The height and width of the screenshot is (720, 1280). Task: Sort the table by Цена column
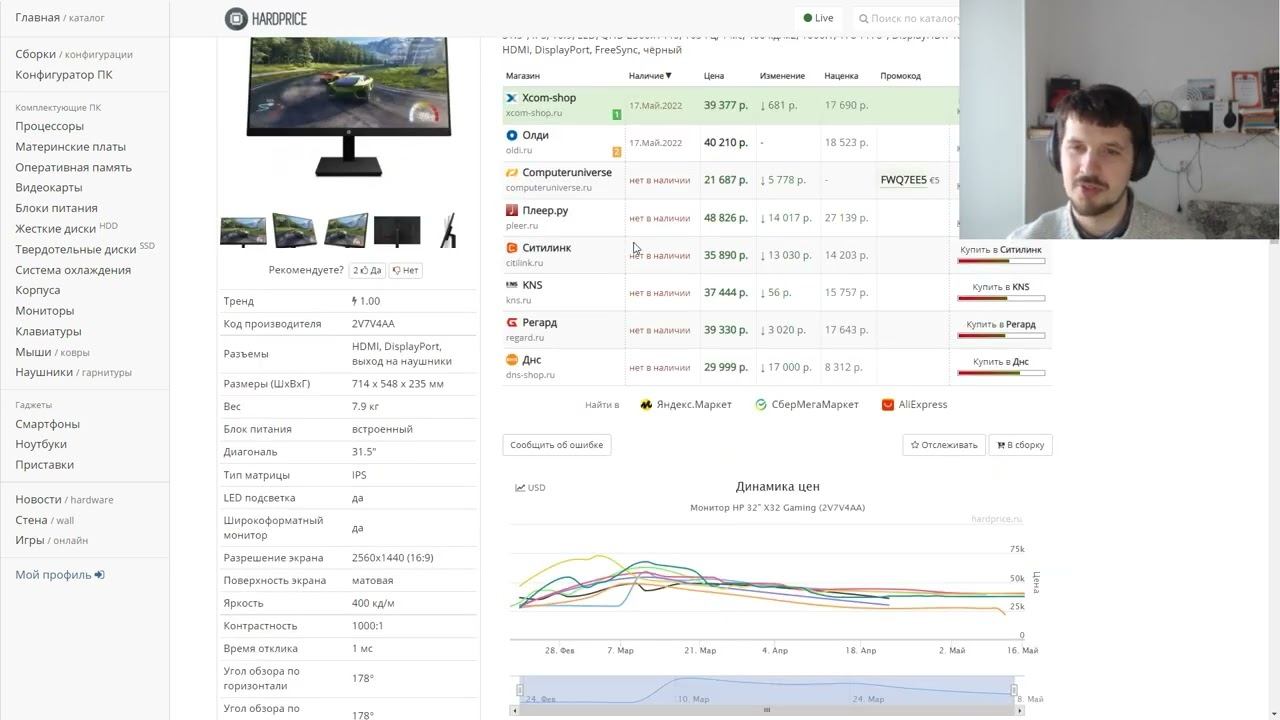714,76
